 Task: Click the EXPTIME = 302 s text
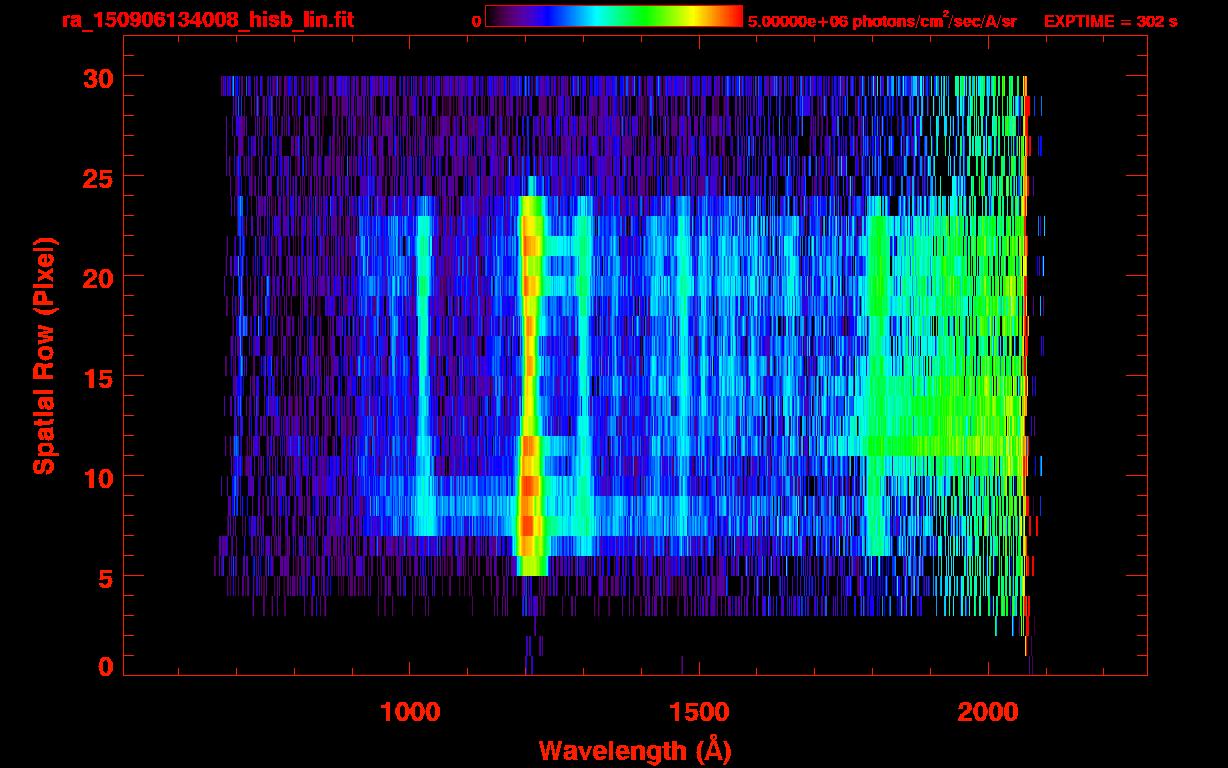1110,21
